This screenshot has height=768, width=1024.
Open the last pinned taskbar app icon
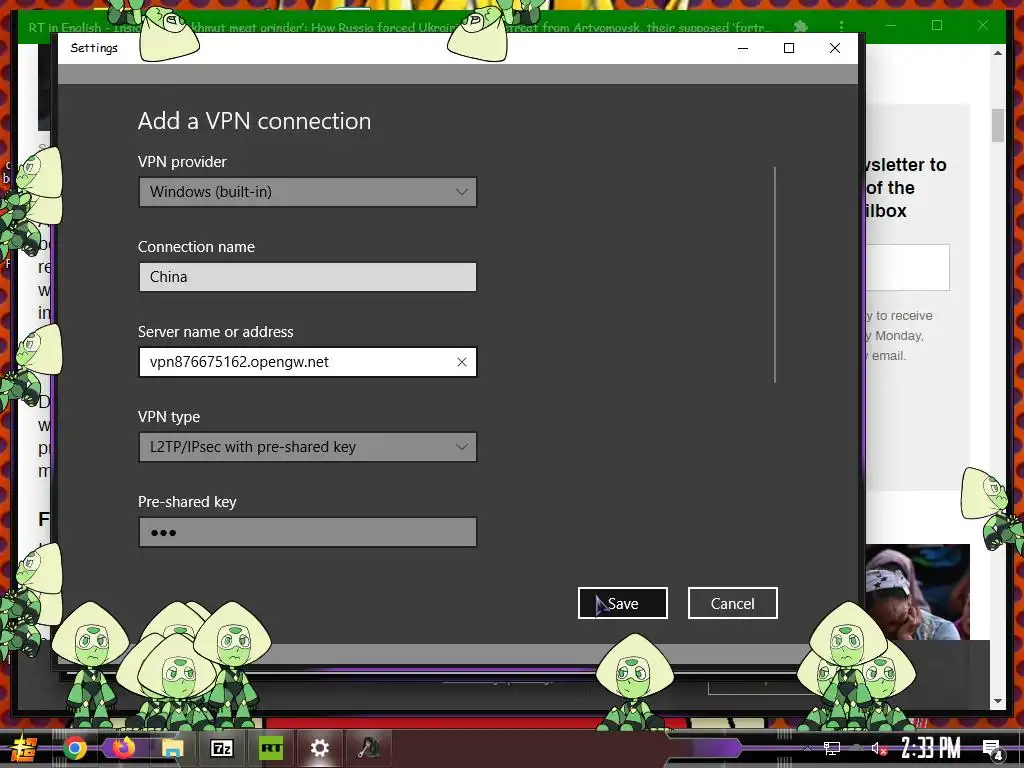click(369, 748)
